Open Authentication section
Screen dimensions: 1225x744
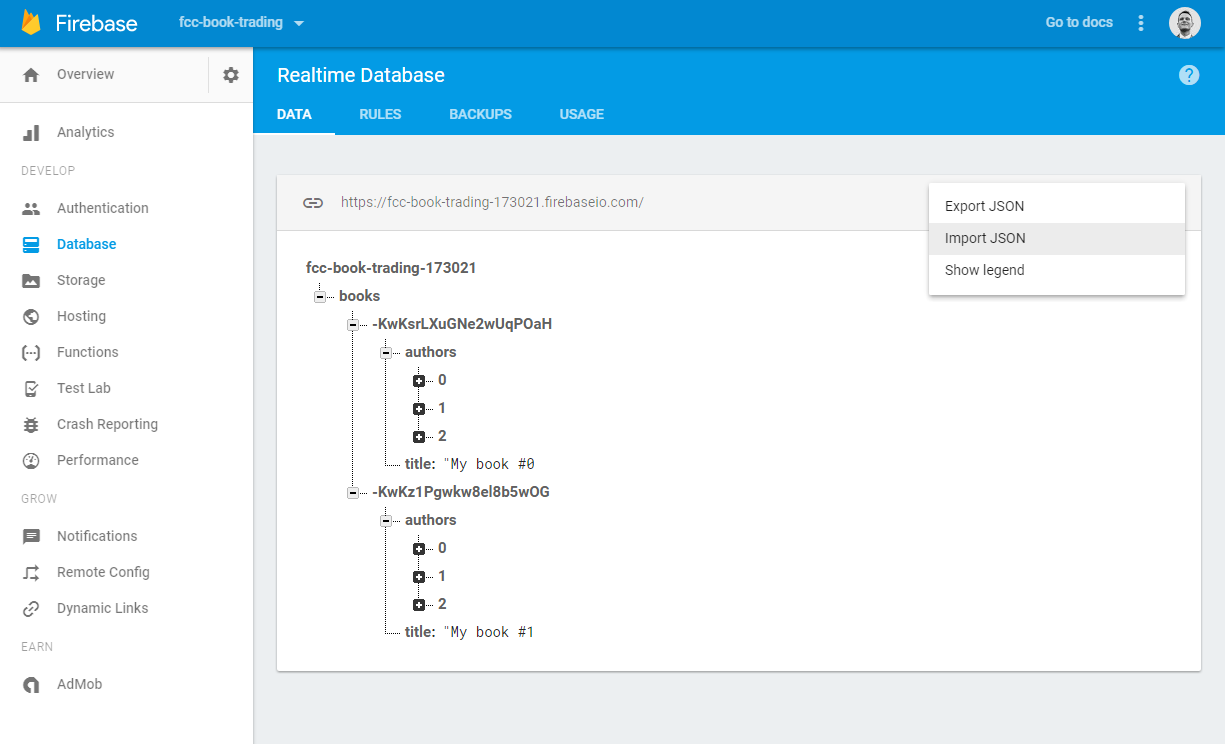pyautogui.click(x=103, y=208)
